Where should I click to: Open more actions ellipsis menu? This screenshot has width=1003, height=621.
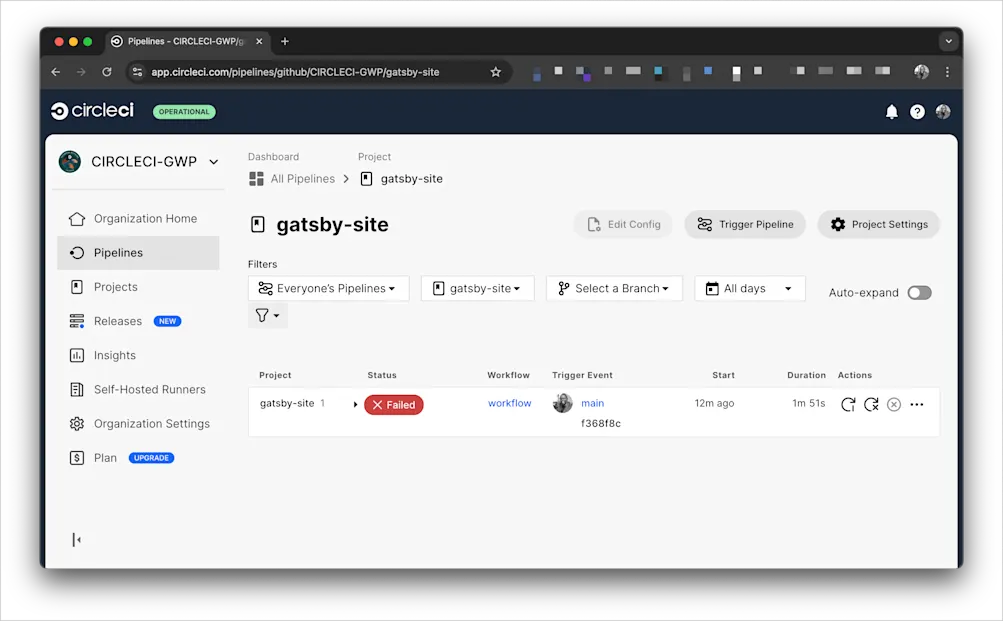917,404
